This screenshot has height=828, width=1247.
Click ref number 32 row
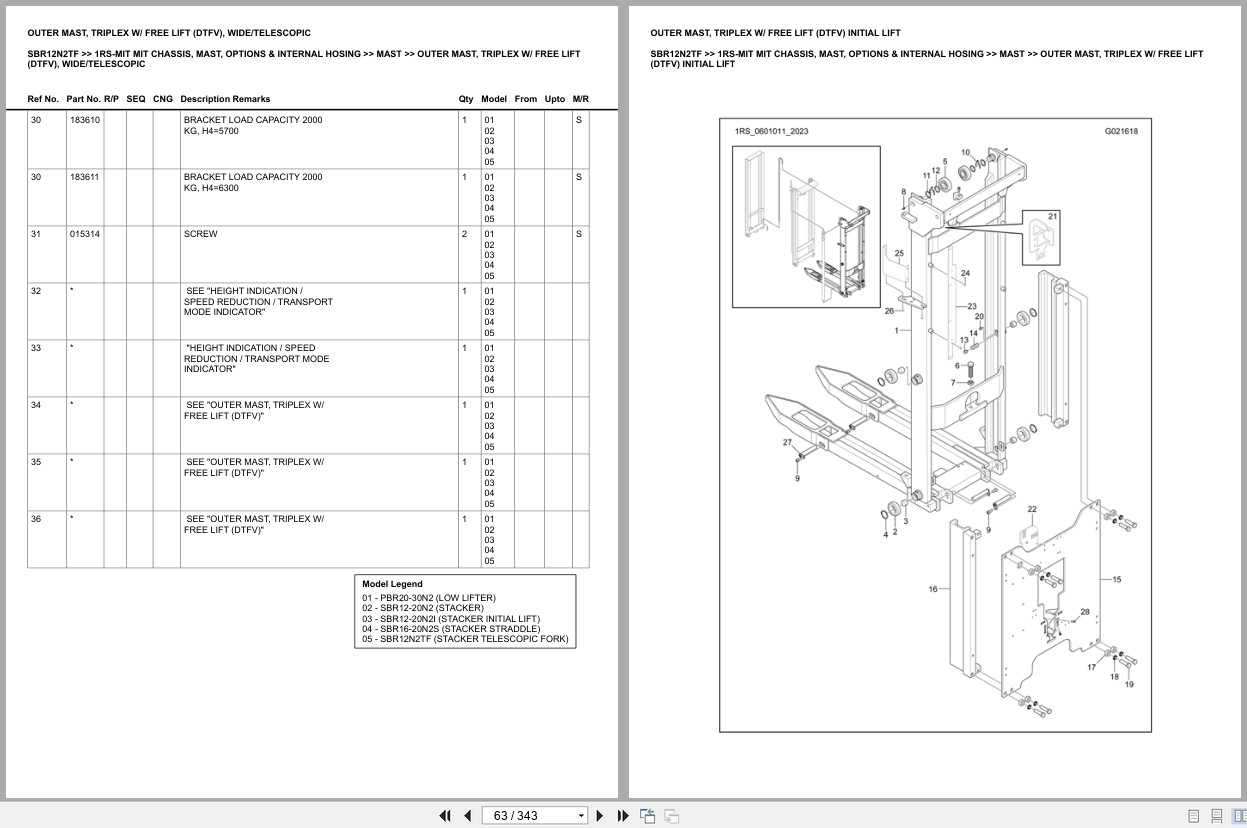pos(308,311)
